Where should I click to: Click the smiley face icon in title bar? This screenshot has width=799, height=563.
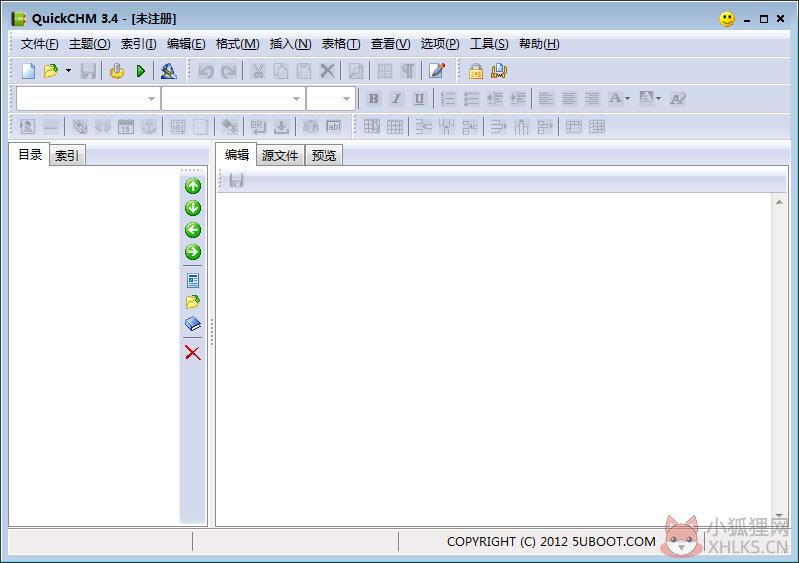pyautogui.click(x=727, y=19)
